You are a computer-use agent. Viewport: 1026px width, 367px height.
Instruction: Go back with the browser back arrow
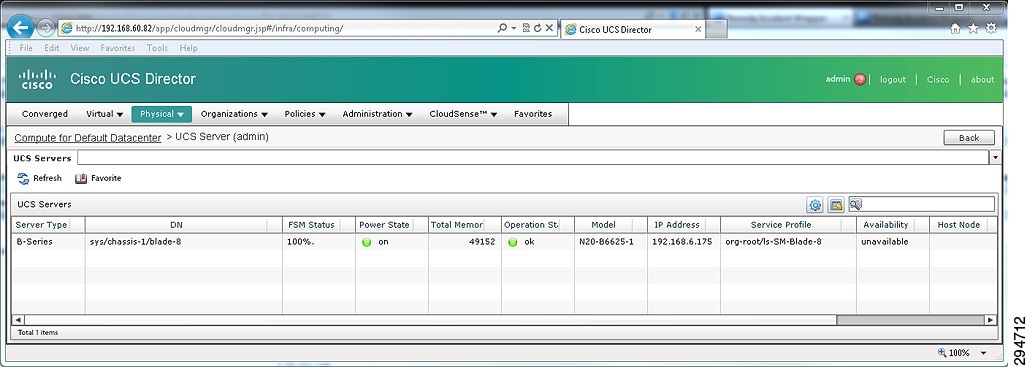pos(21,27)
